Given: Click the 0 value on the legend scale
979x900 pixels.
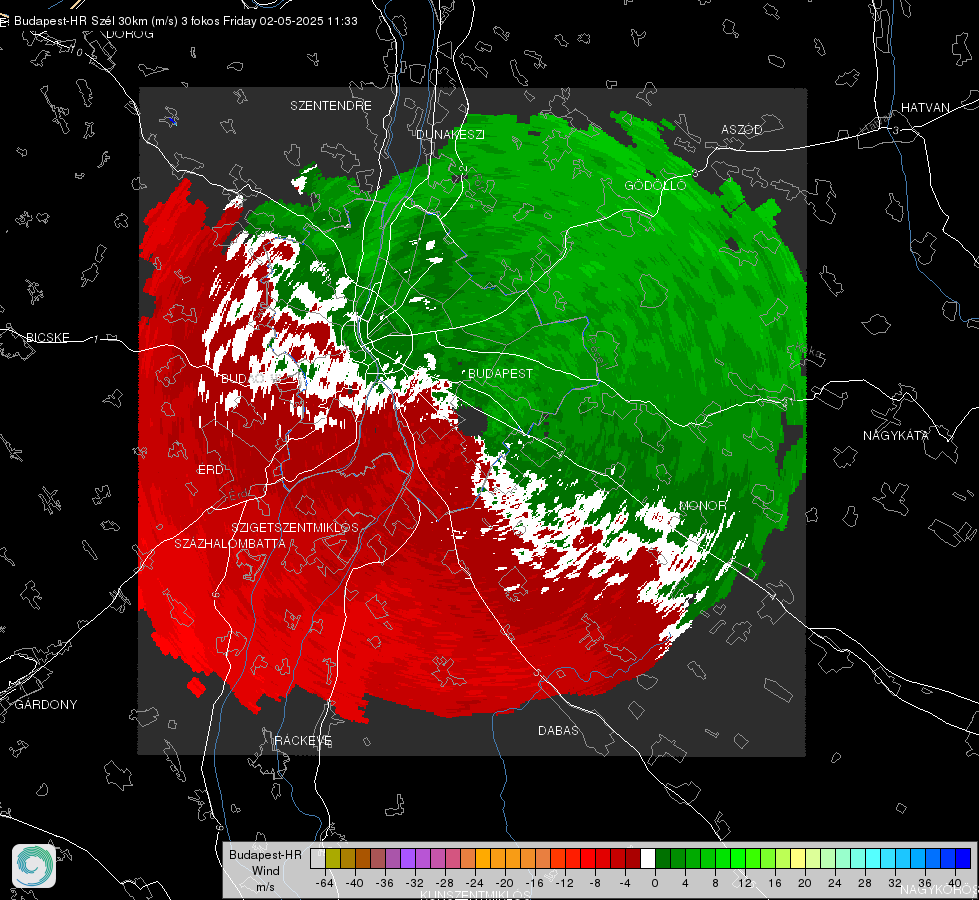Looking at the screenshot, I should [655, 883].
